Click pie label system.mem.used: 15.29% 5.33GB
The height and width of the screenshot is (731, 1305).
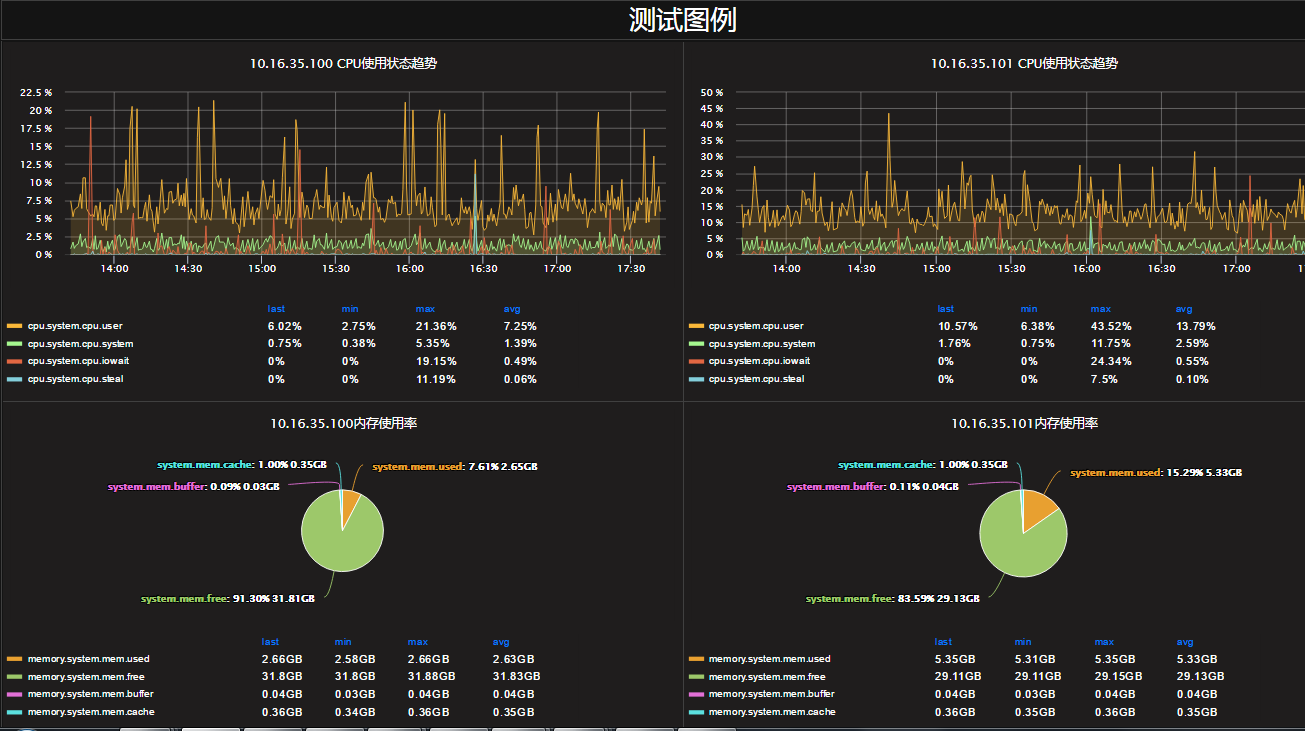point(1156,472)
